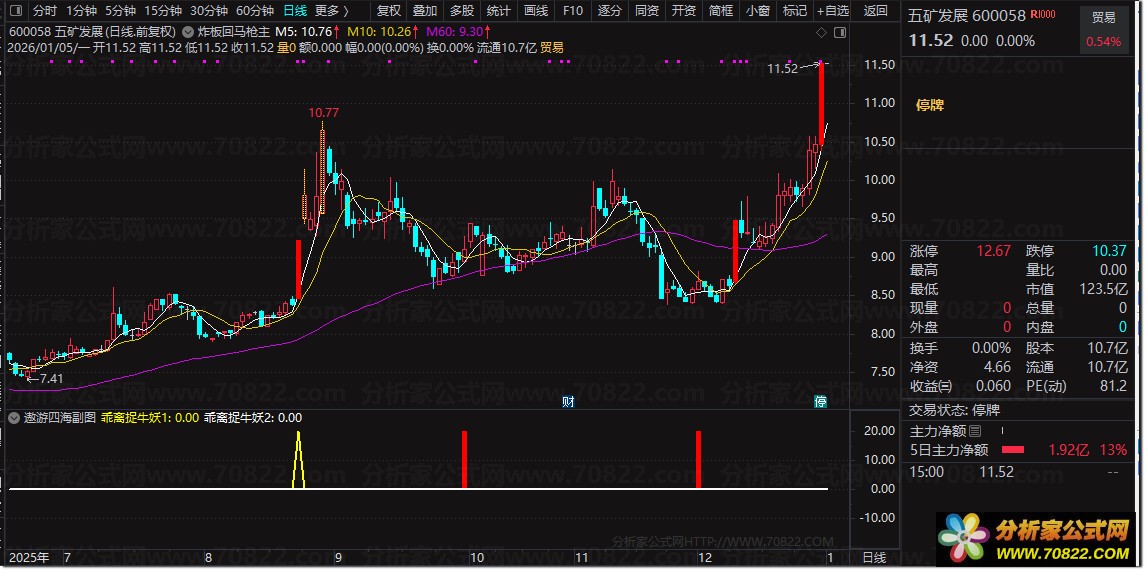Activate the 画线 drawing tool
The width and height of the screenshot is (1146, 570).
coord(536,11)
